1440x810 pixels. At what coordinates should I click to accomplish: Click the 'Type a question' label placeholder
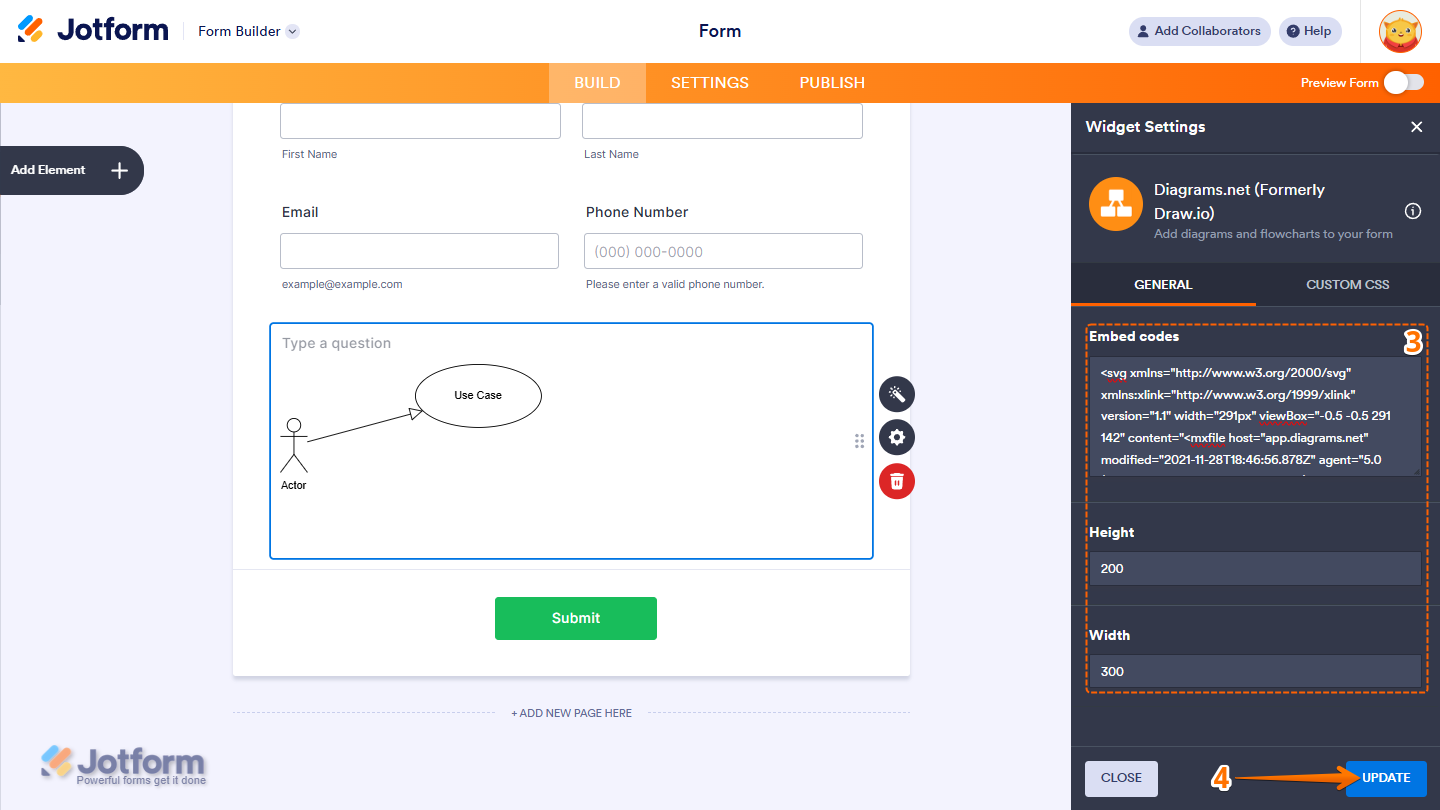point(336,343)
